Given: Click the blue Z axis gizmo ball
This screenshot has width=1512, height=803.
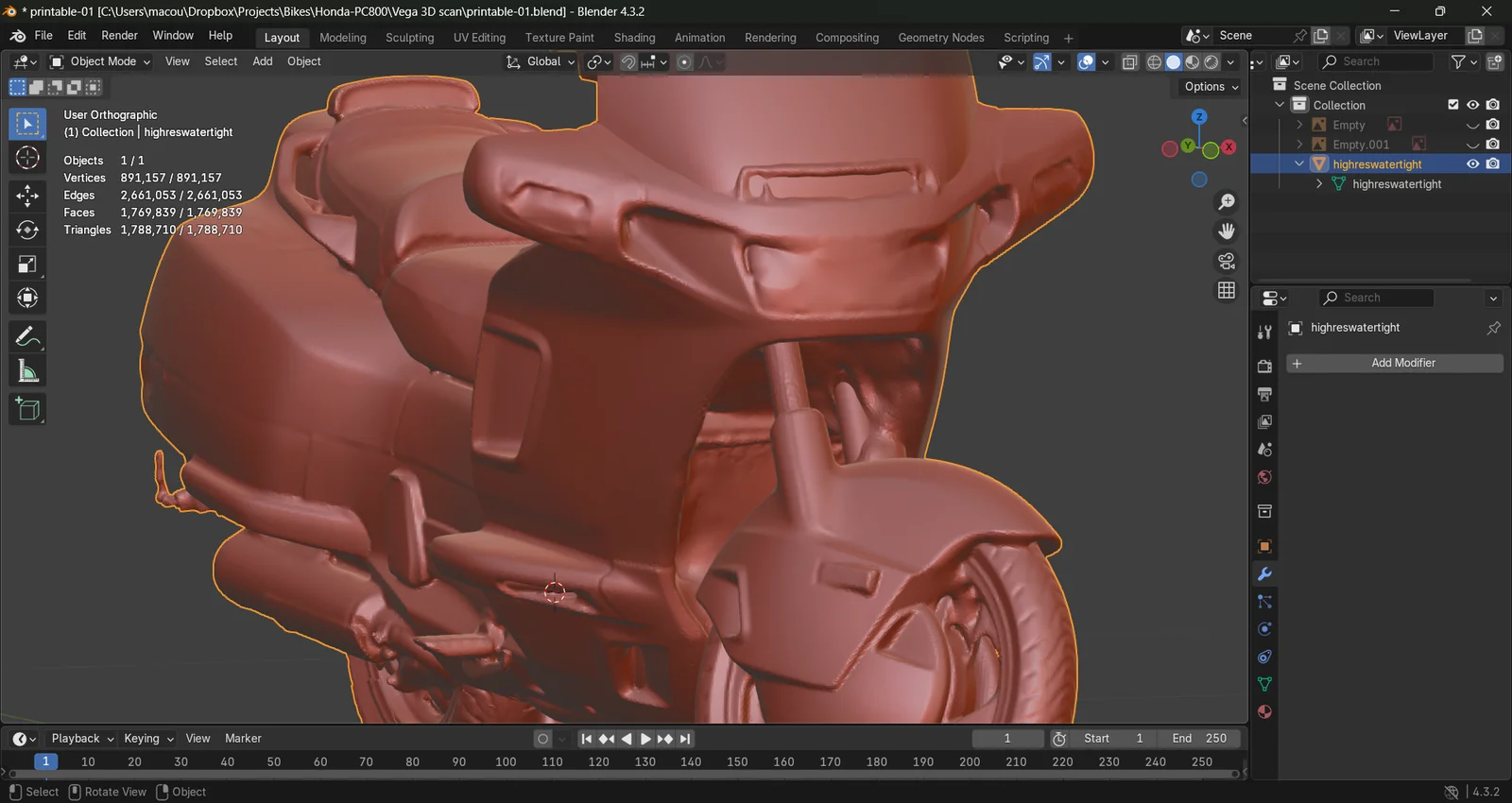Looking at the screenshot, I should tap(1199, 117).
